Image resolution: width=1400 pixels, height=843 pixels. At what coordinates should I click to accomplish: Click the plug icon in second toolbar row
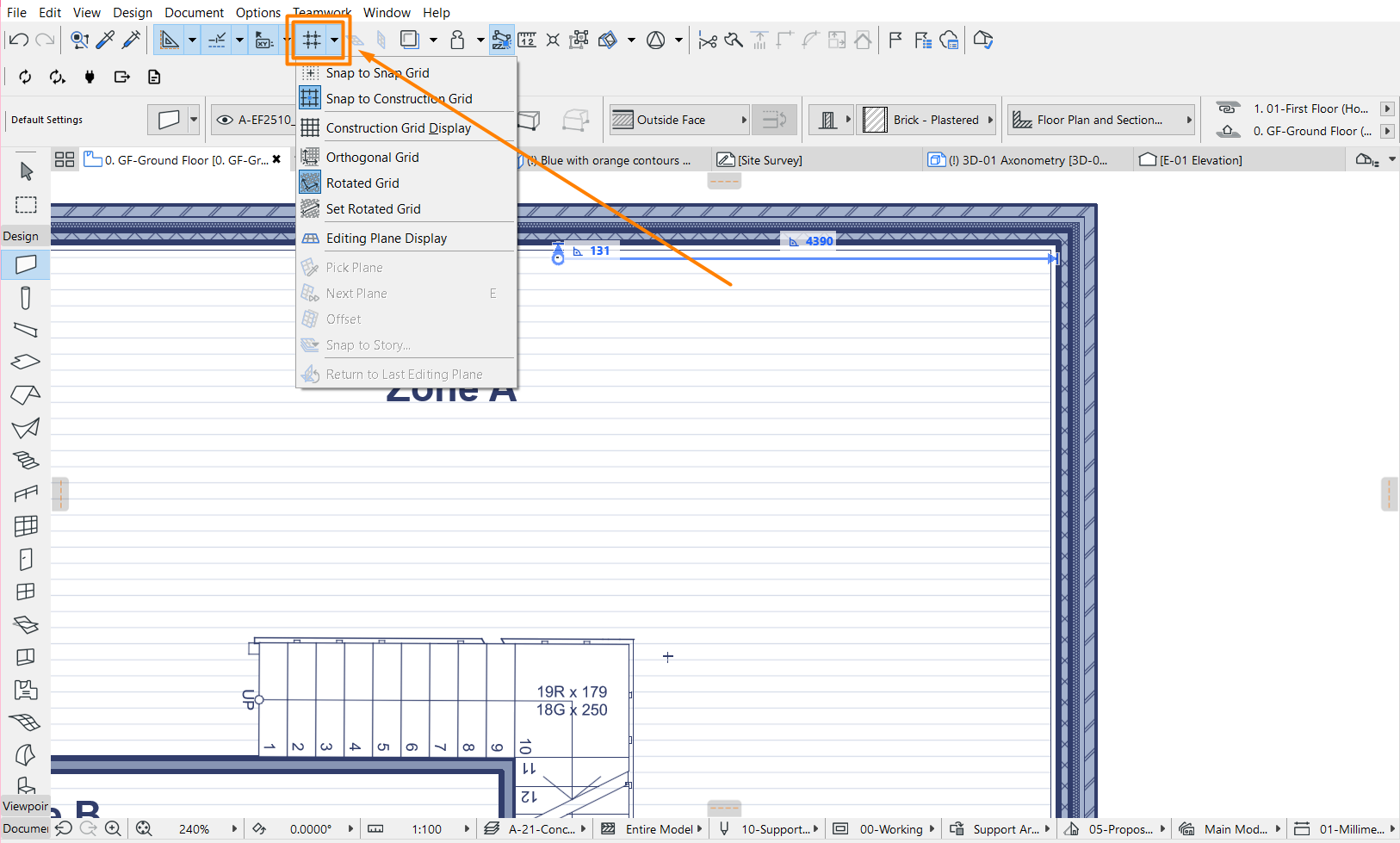(x=90, y=77)
